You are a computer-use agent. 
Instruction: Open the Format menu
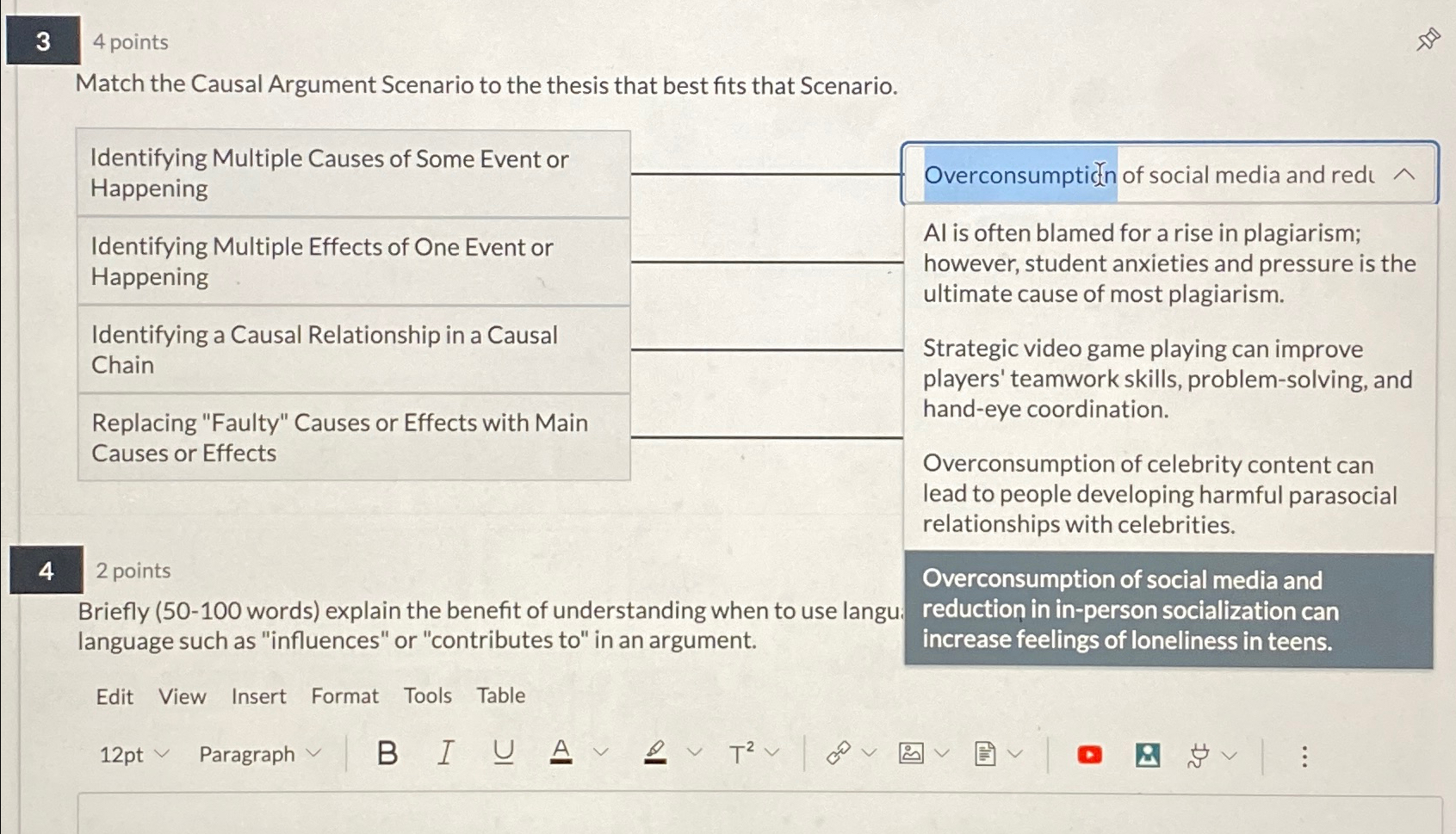[x=344, y=696]
